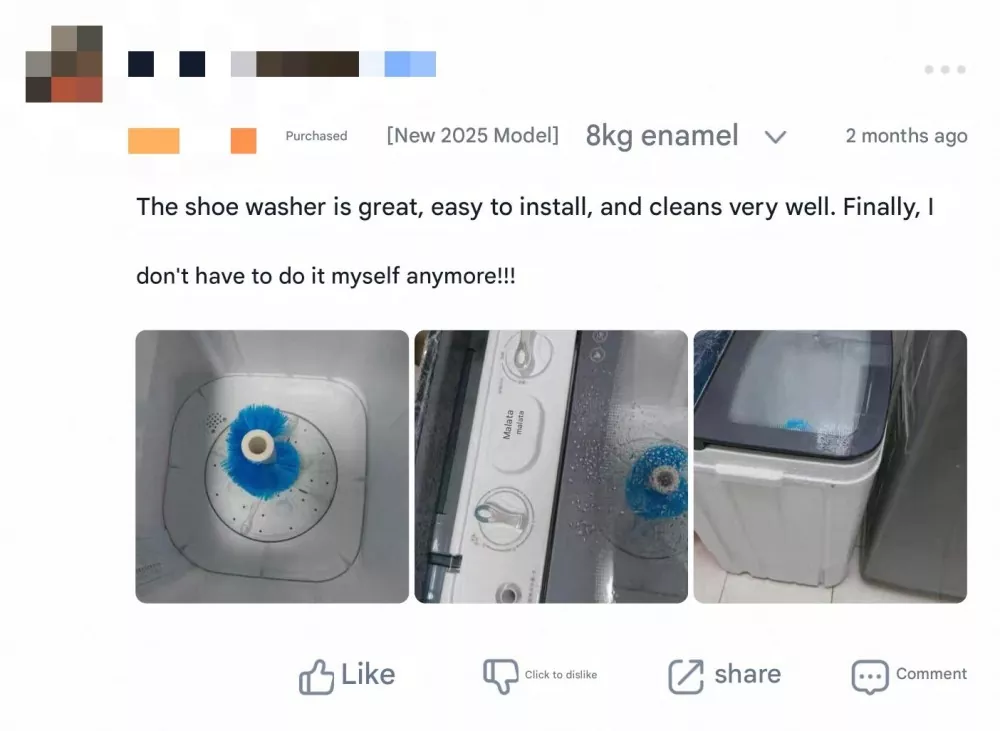Click the share text label
Image resolution: width=1000 pixels, height=731 pixels.
tap(747, 674)
